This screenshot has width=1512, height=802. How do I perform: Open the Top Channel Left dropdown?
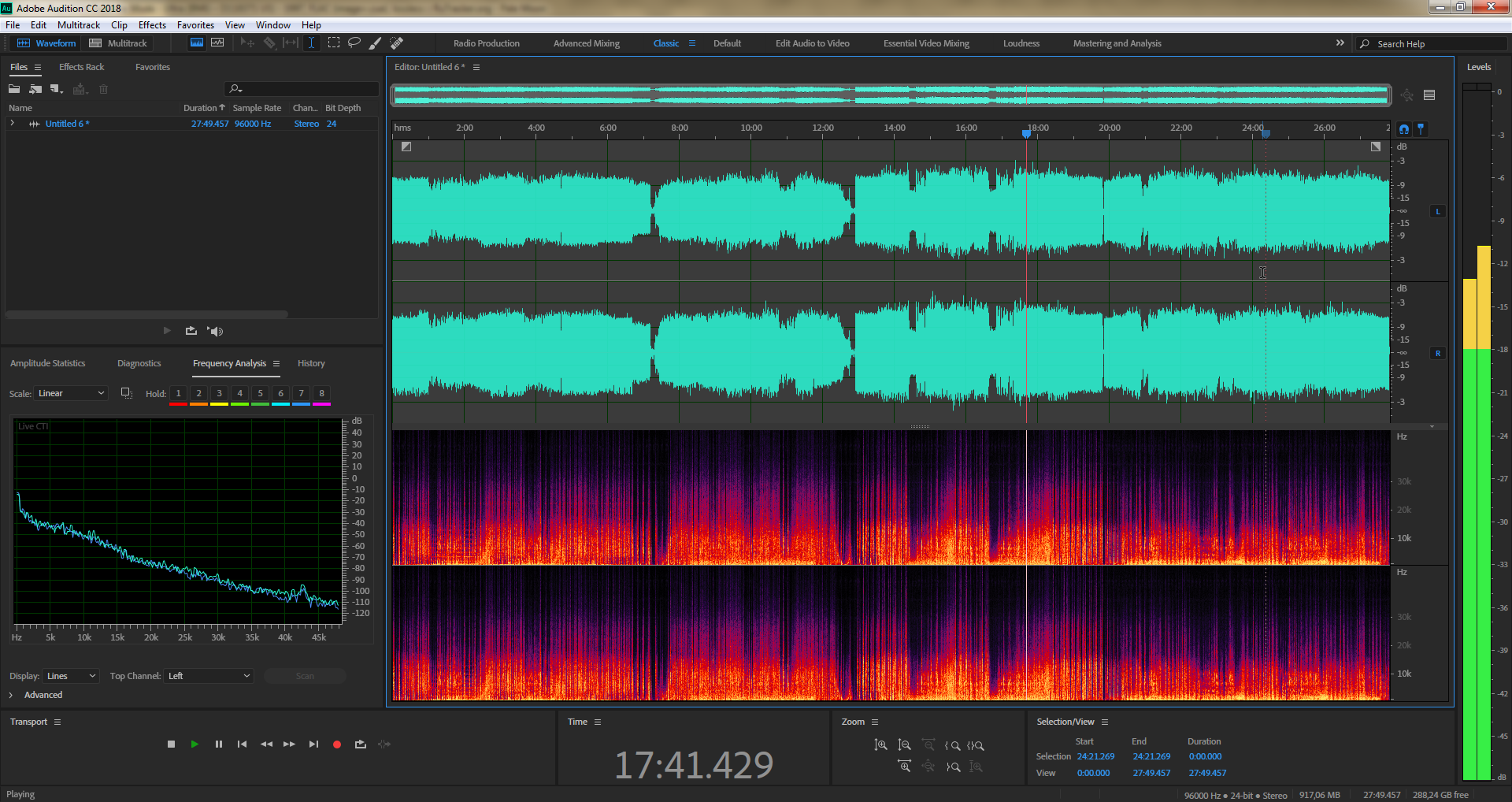pyautogui.click(x=209, y=676)
